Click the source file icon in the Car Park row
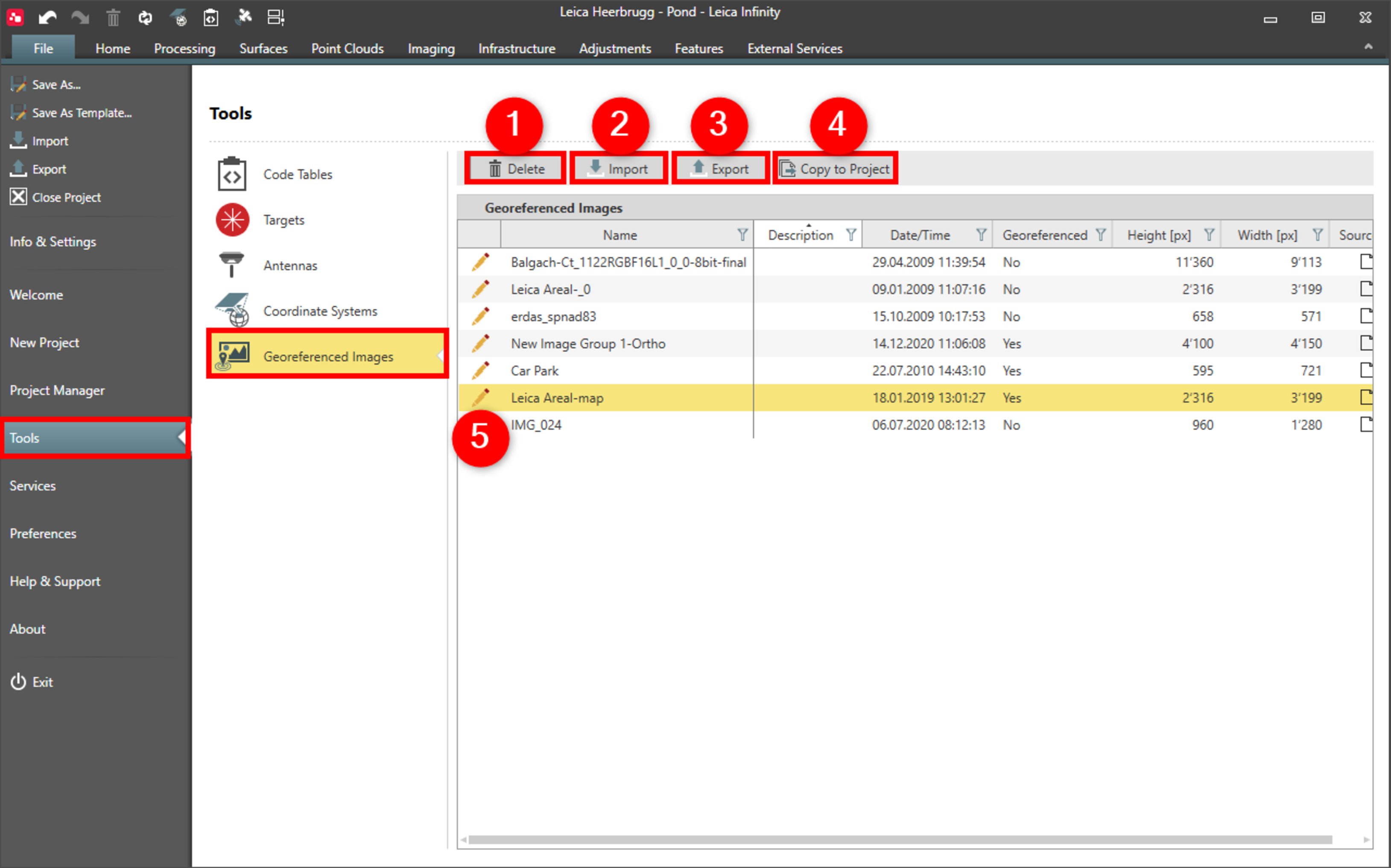The height and width of the screenshot is (868, 1391). pyautogui.click(x=1366, y=370)
